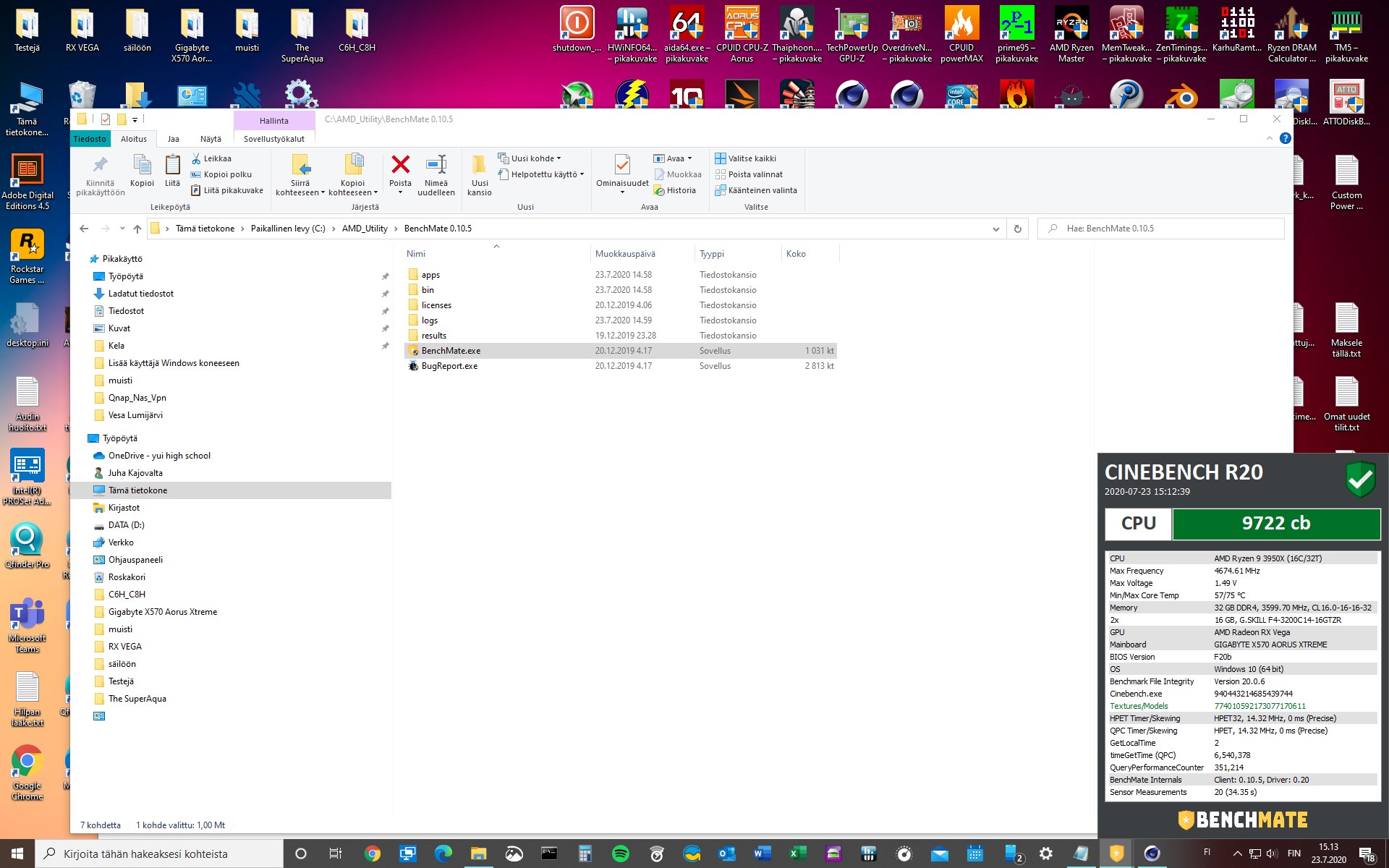Click Google Chrome icon in taskbar
1389x868 pixels.
372,854
